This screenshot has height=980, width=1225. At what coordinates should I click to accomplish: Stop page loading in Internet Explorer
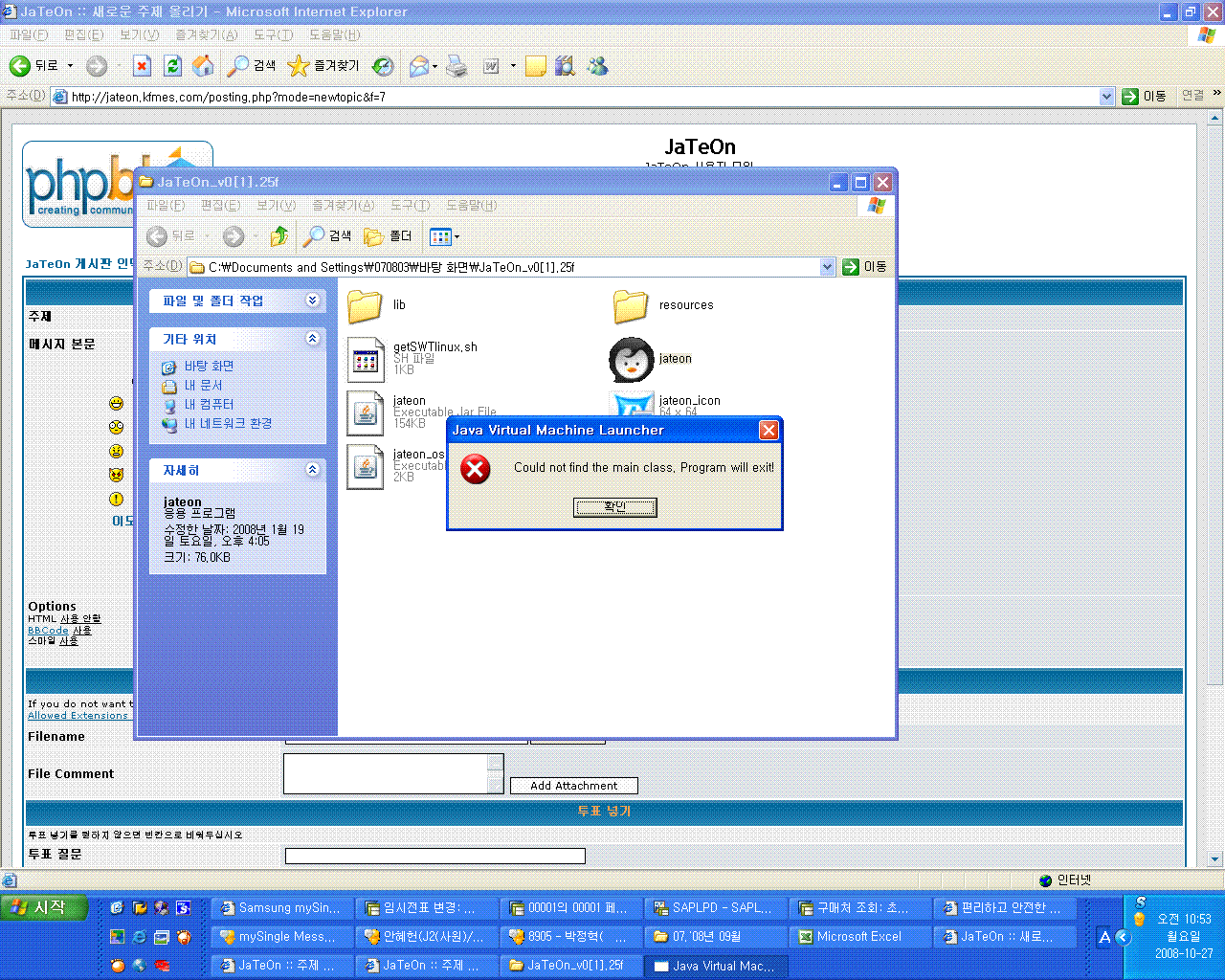click(142, 66)
